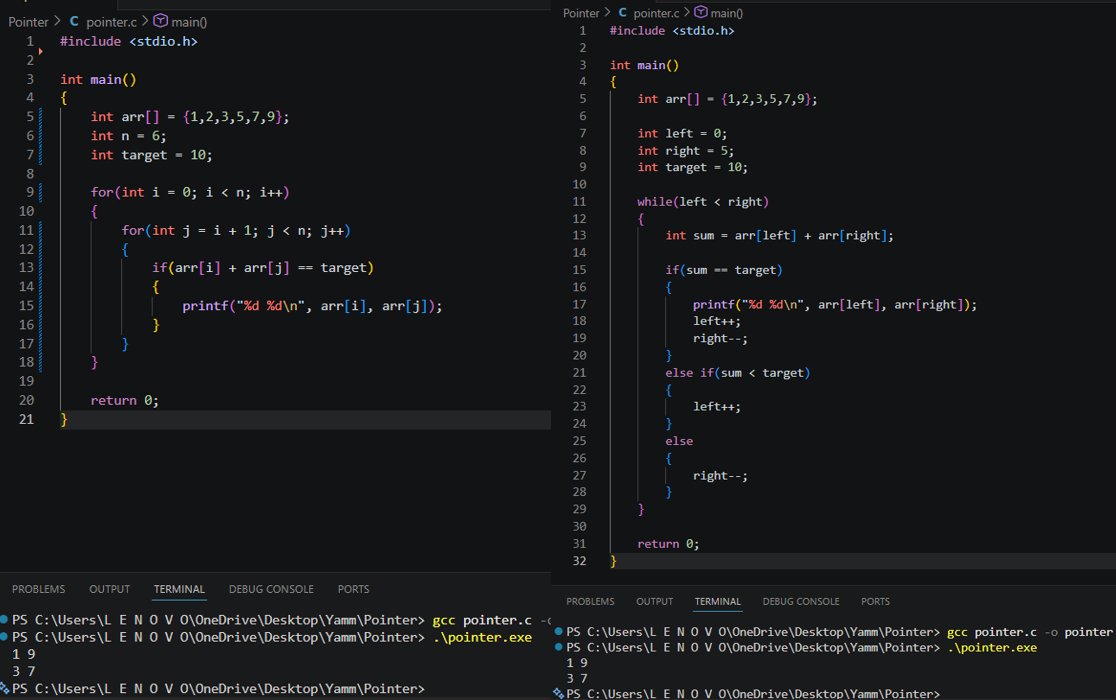Screen dimensions: 1116x700
Task: Click the C file icon in right breadcrumb
Action: click(622, 13)
